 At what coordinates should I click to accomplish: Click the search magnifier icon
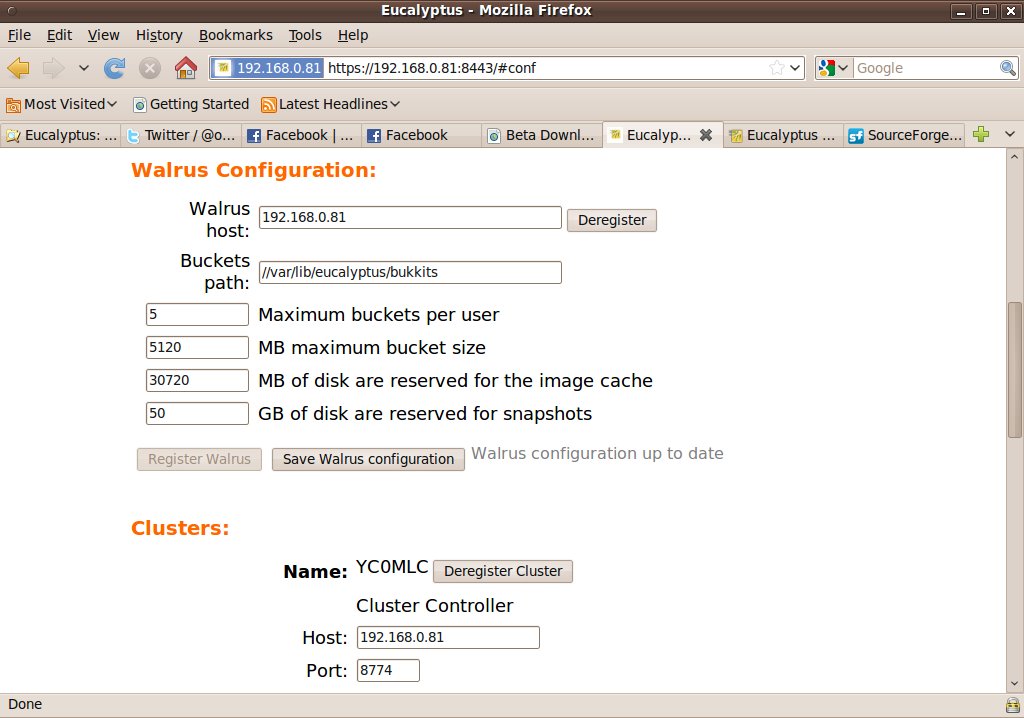pos(1008,68)
